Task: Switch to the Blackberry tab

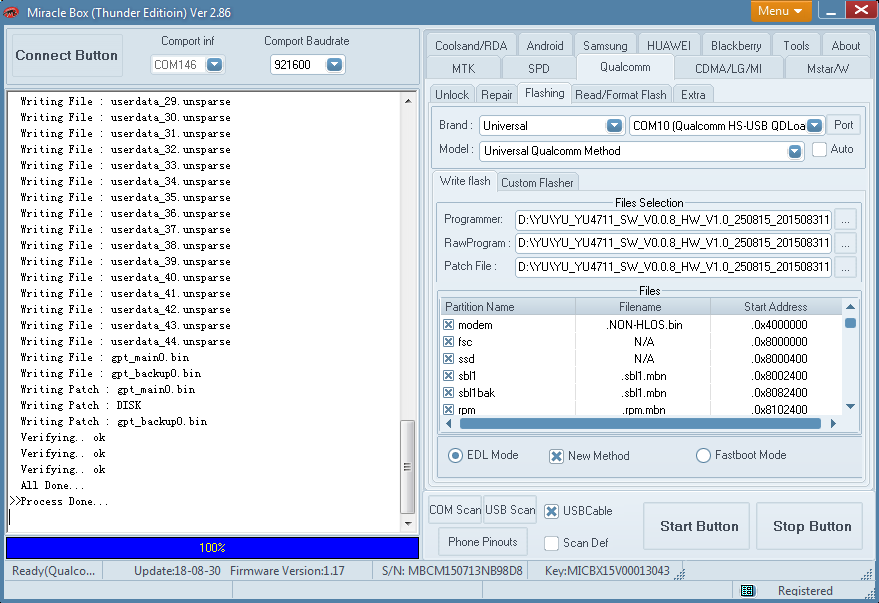Action: click(736, 45)
